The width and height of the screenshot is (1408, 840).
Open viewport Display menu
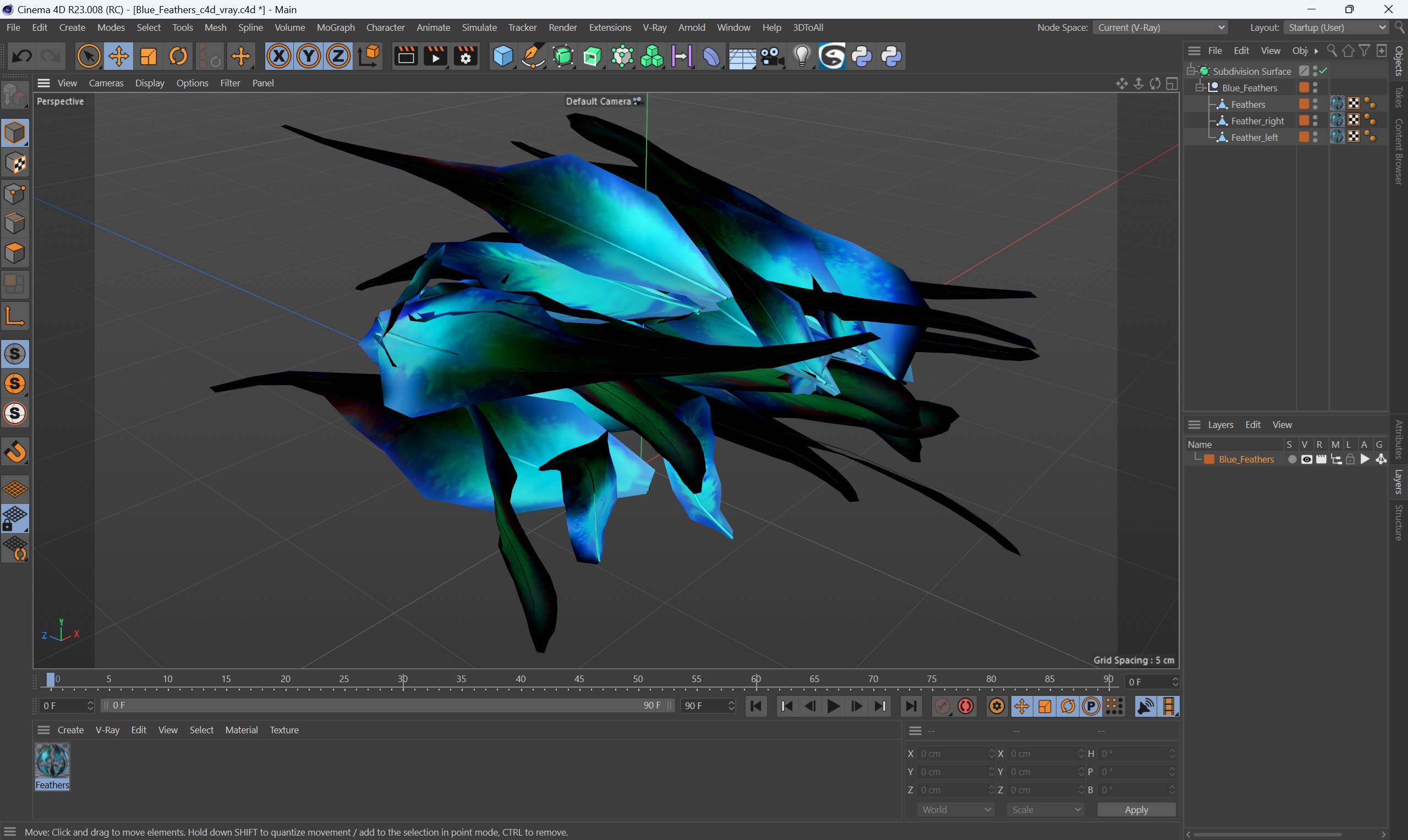click(x=150, y=83)
